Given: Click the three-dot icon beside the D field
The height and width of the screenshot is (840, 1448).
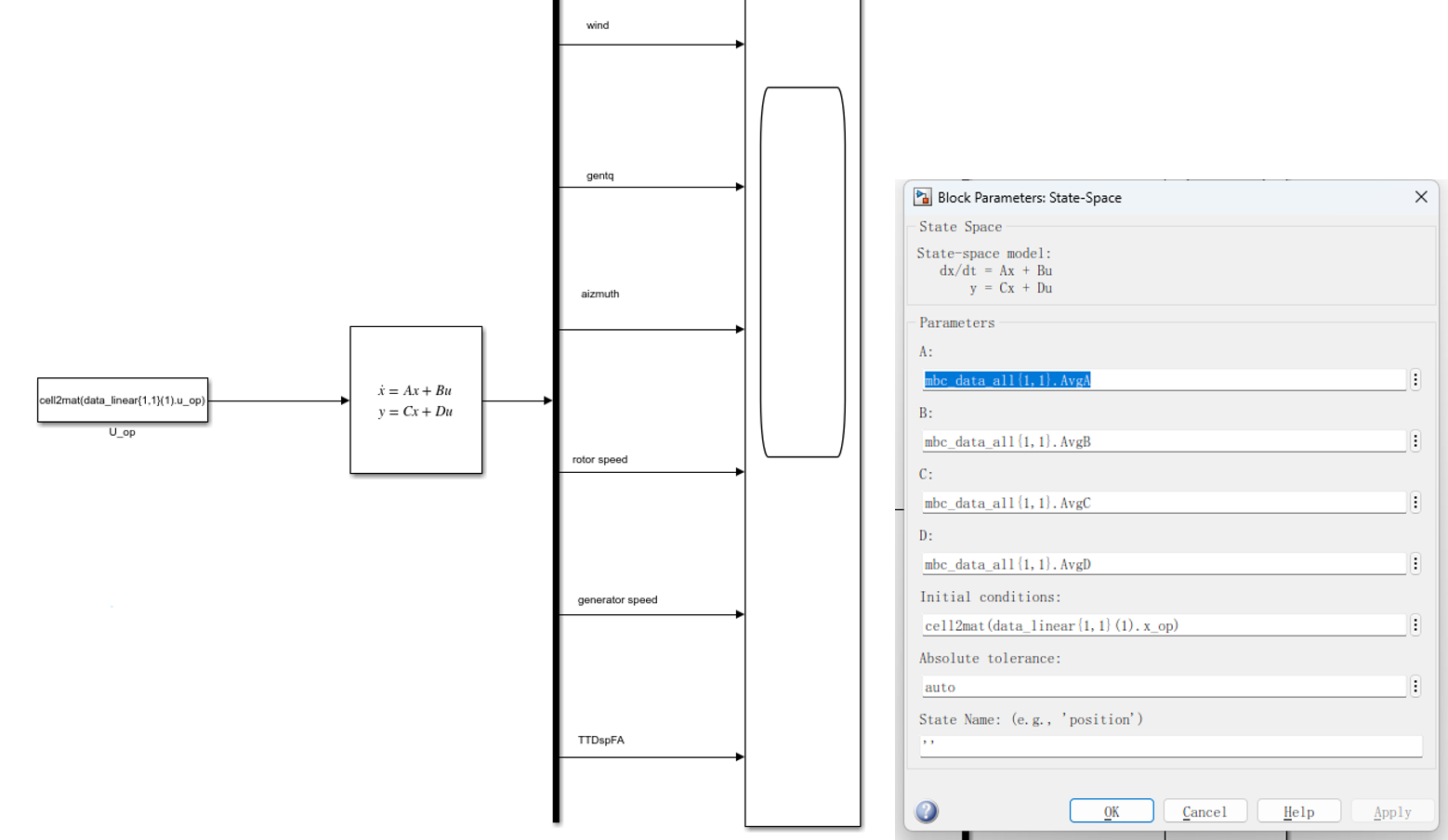Looking at the screenshot, I should 1415,563.
